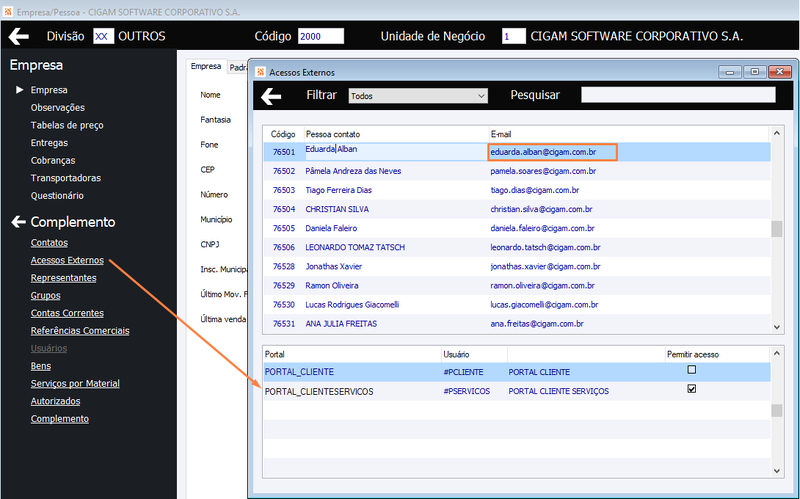Select the Jonathas Xavier contact row
Viewport: 800px width, 499px height.
click(517, 266)
